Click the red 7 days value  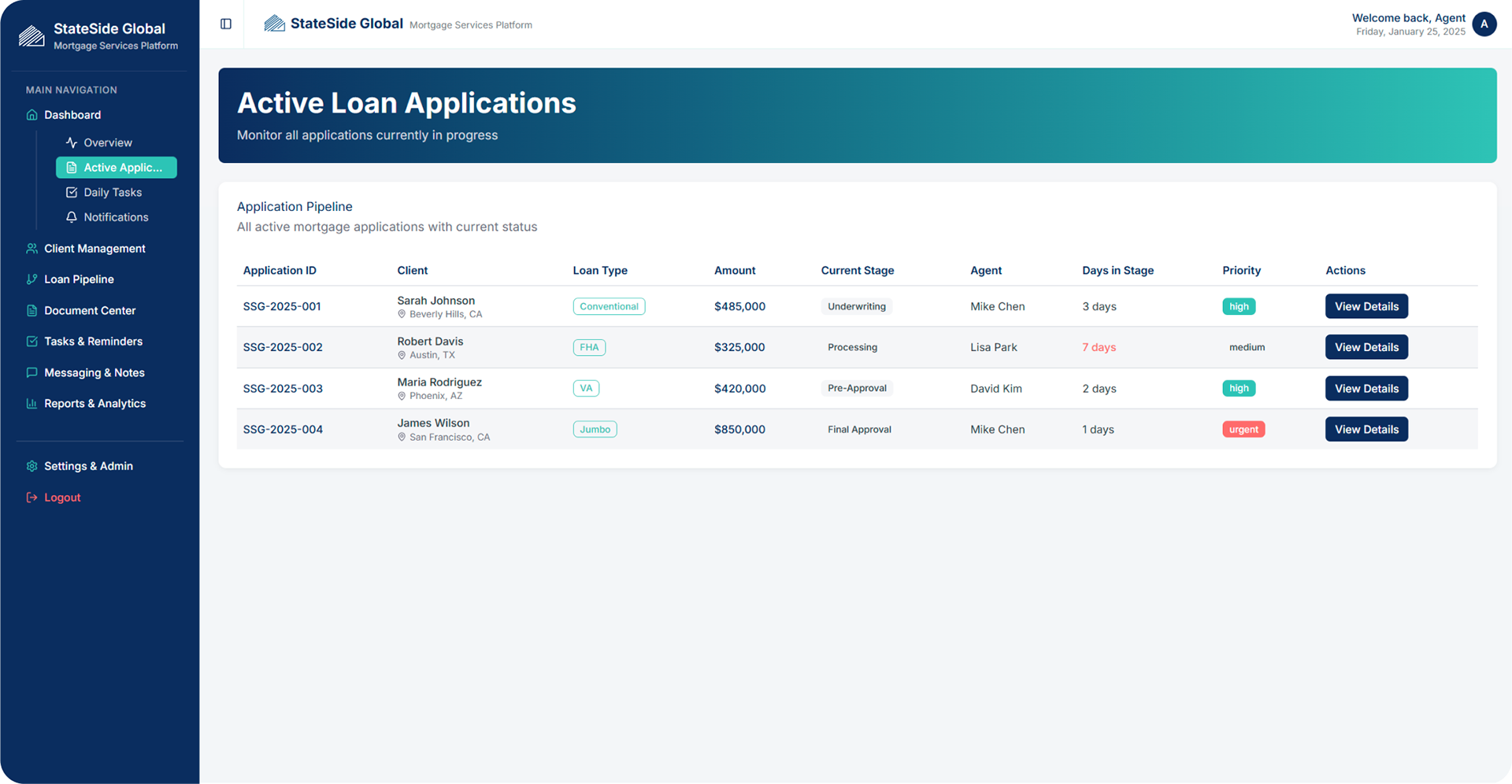1099,347
